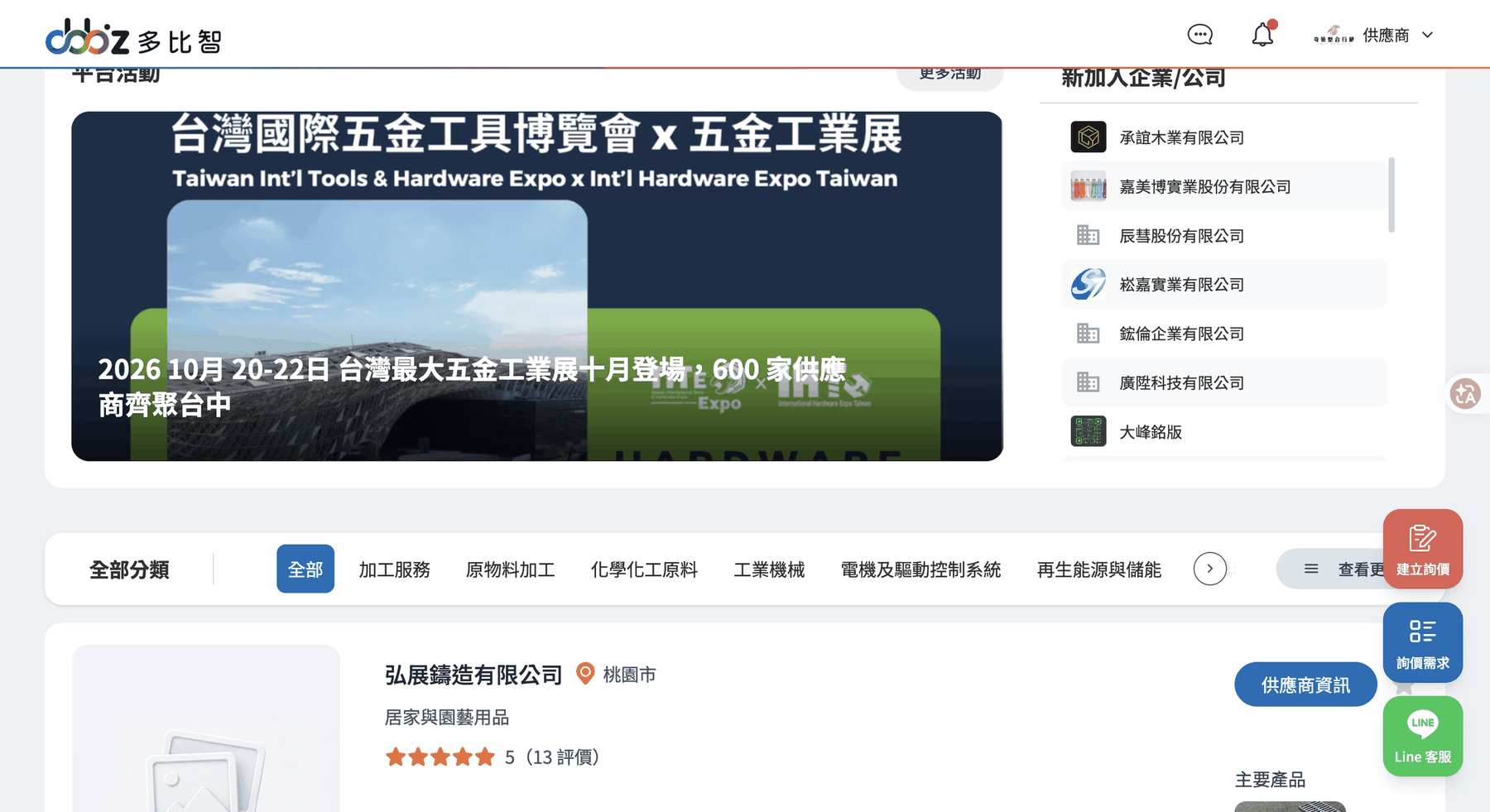Click the 桃園市 location pin icon

(585, 674)
